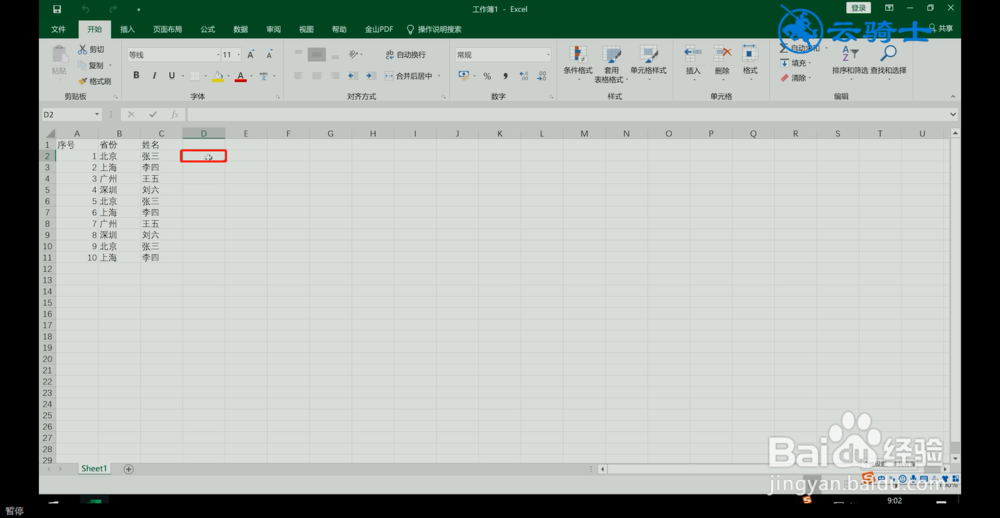Image resolution: width=1000 pixels, height=518 pixels.
Task: Switch to the View (视图) tab
Action: [x=306, y=29]
